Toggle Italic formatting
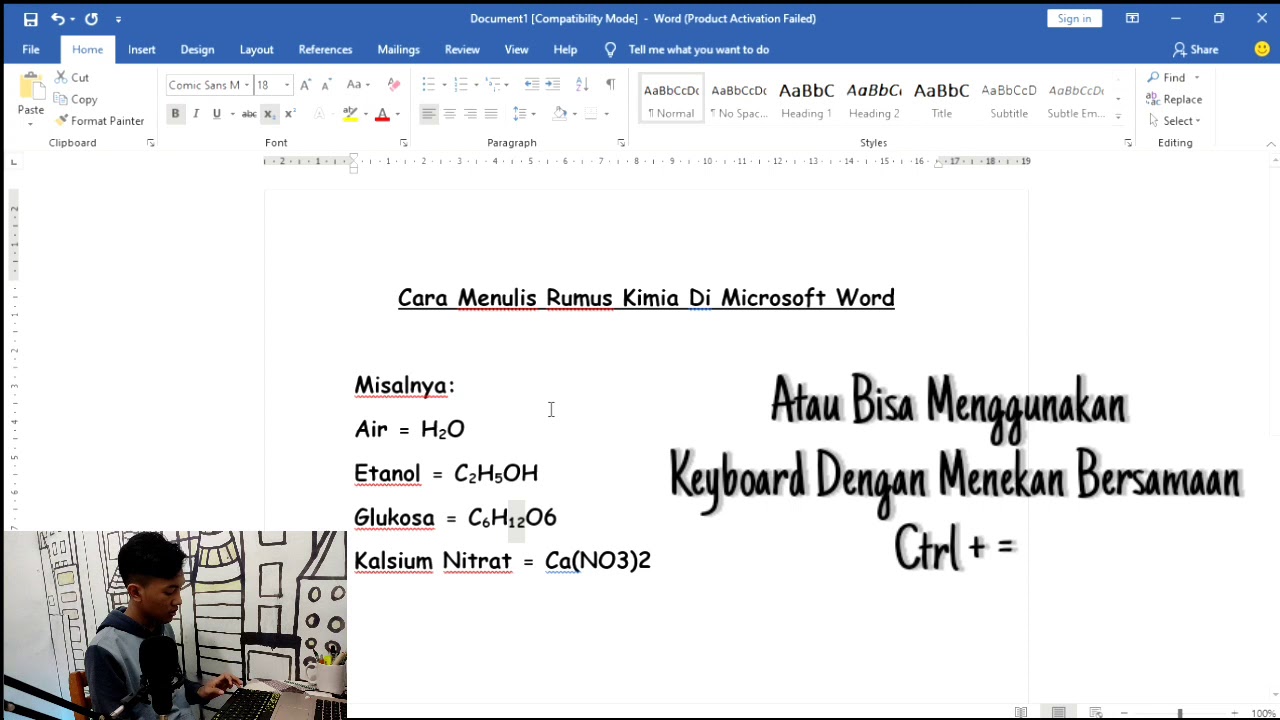The width and height of the screenshot is (1280, 720). (196, 114)
